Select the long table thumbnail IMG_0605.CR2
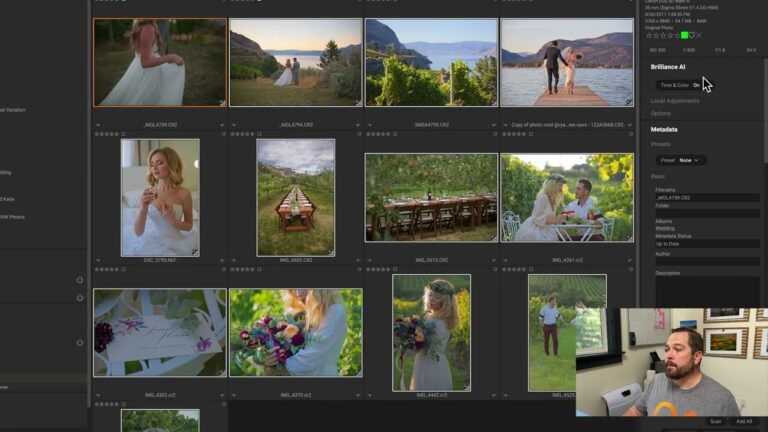Viewport: 768px width, 432px height. [296, 197]
